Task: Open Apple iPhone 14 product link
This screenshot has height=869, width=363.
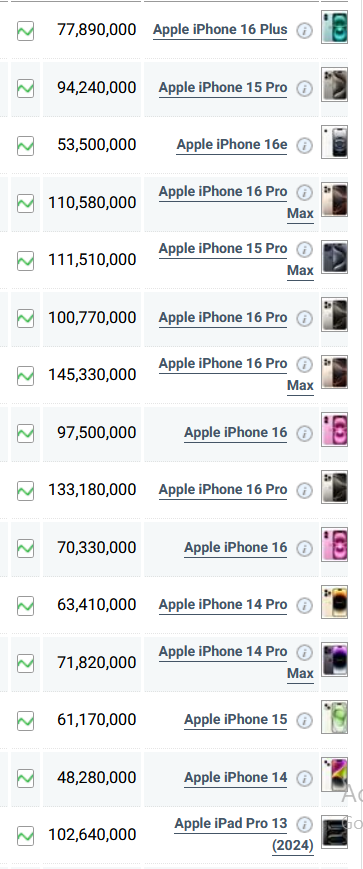Action: [x=236, y=778]
